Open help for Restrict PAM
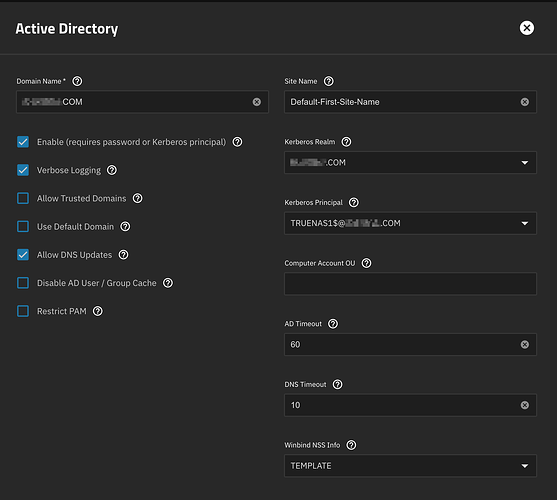 (x=98, y=311)
